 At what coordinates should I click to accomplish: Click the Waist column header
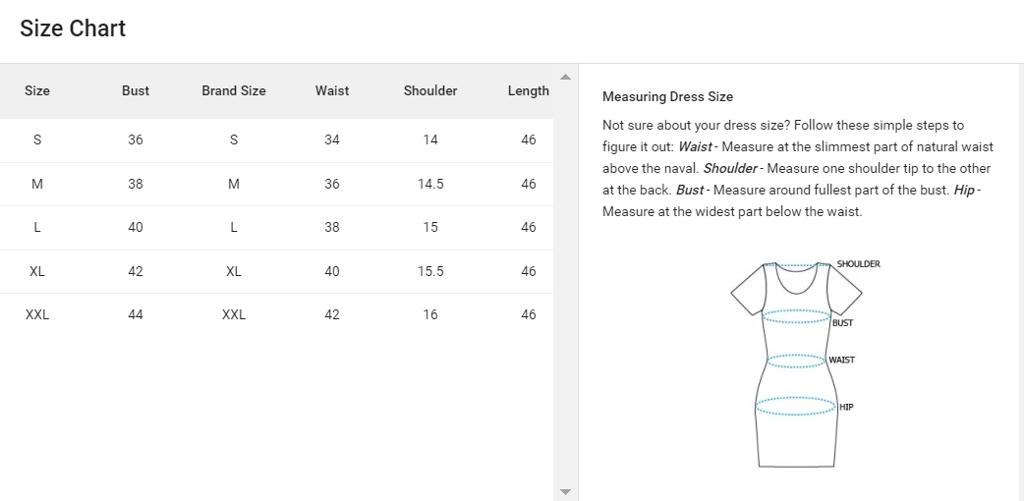332,91
